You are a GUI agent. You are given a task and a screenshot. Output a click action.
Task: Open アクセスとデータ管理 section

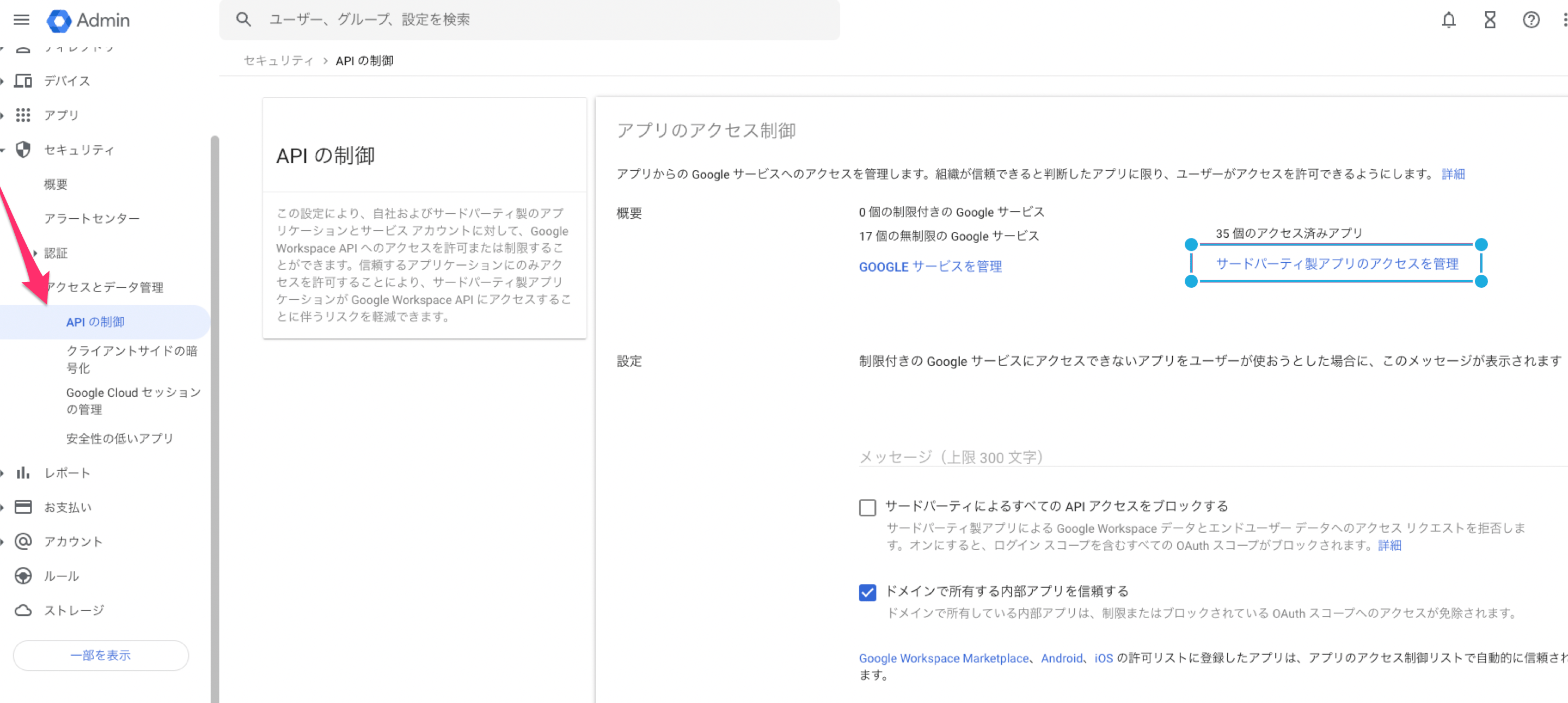coord(105,287)
